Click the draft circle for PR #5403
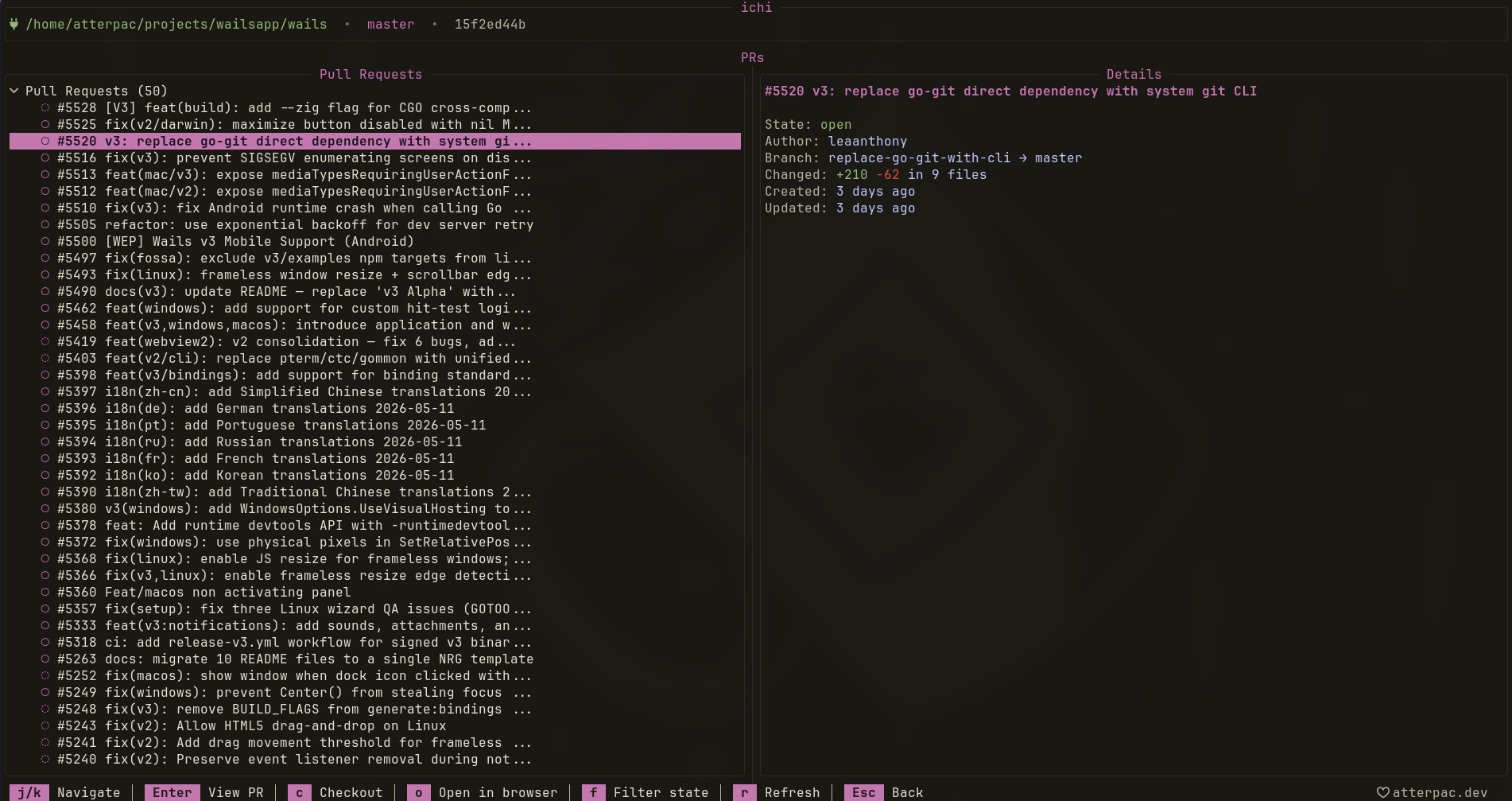1512x801 pixels. 45,358
